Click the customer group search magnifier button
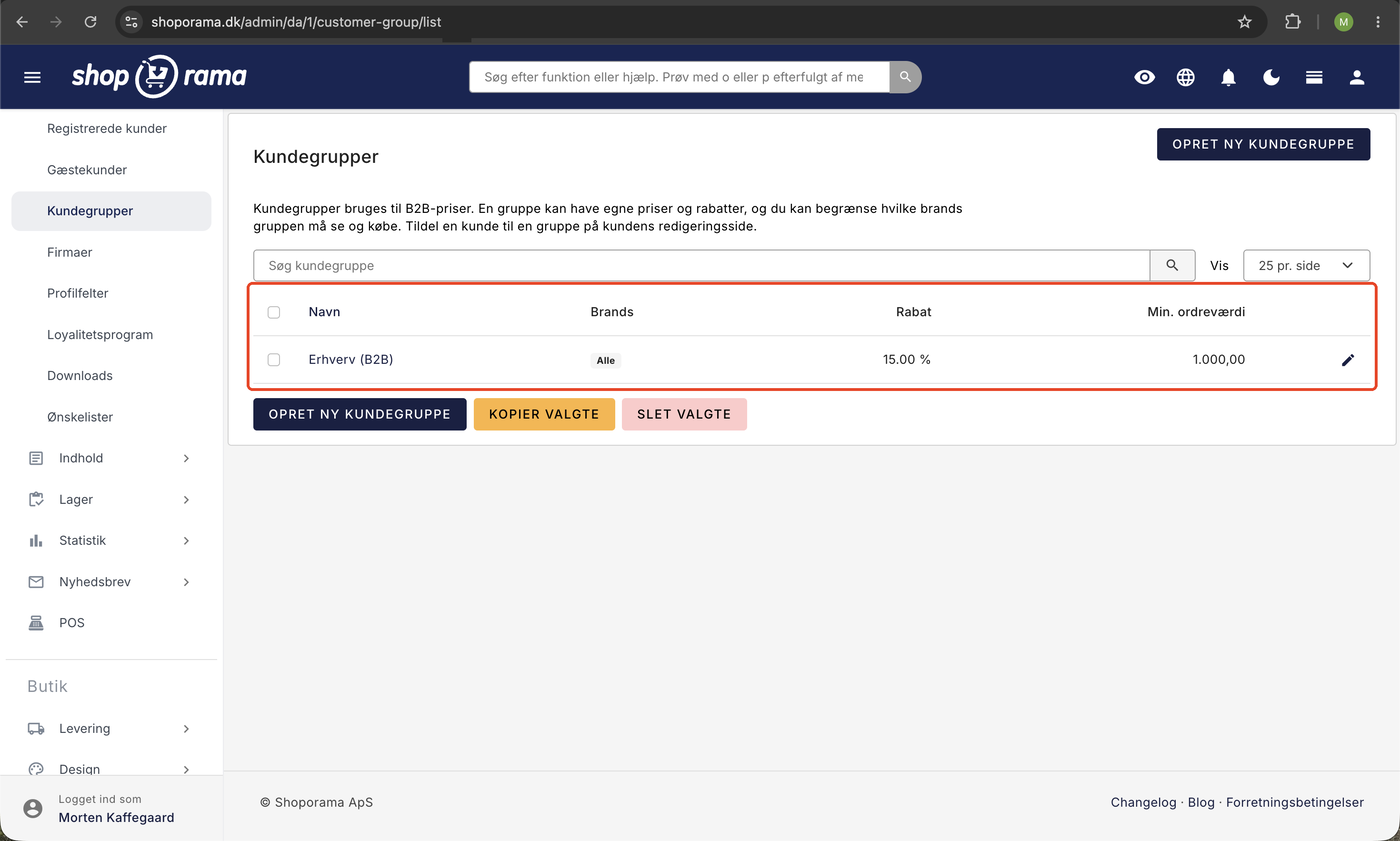Image resolution: width=1400 pixels, height=841 pixels. pos(1172,265)
